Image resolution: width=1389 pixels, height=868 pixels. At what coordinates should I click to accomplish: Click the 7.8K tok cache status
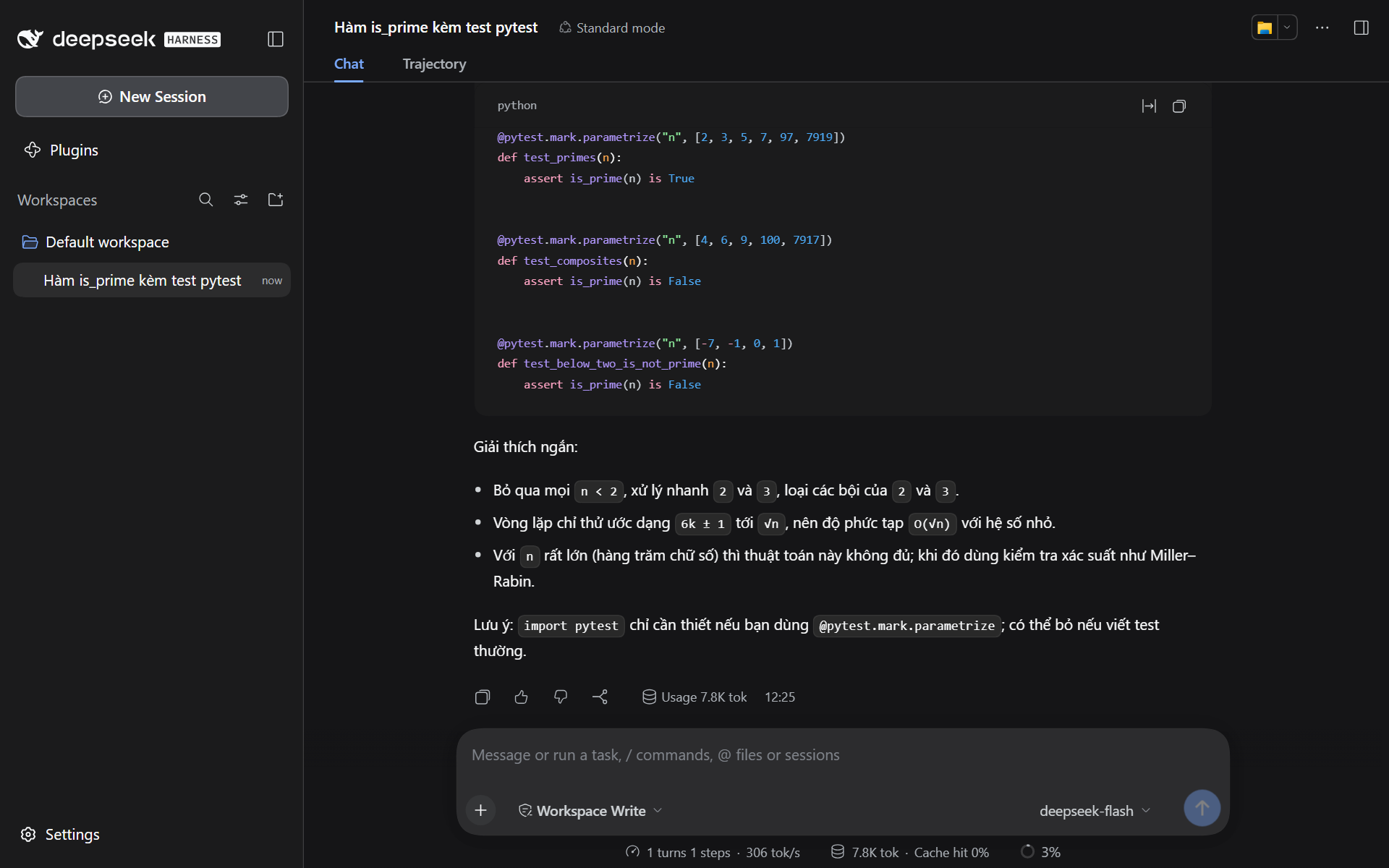coord(910,853)
